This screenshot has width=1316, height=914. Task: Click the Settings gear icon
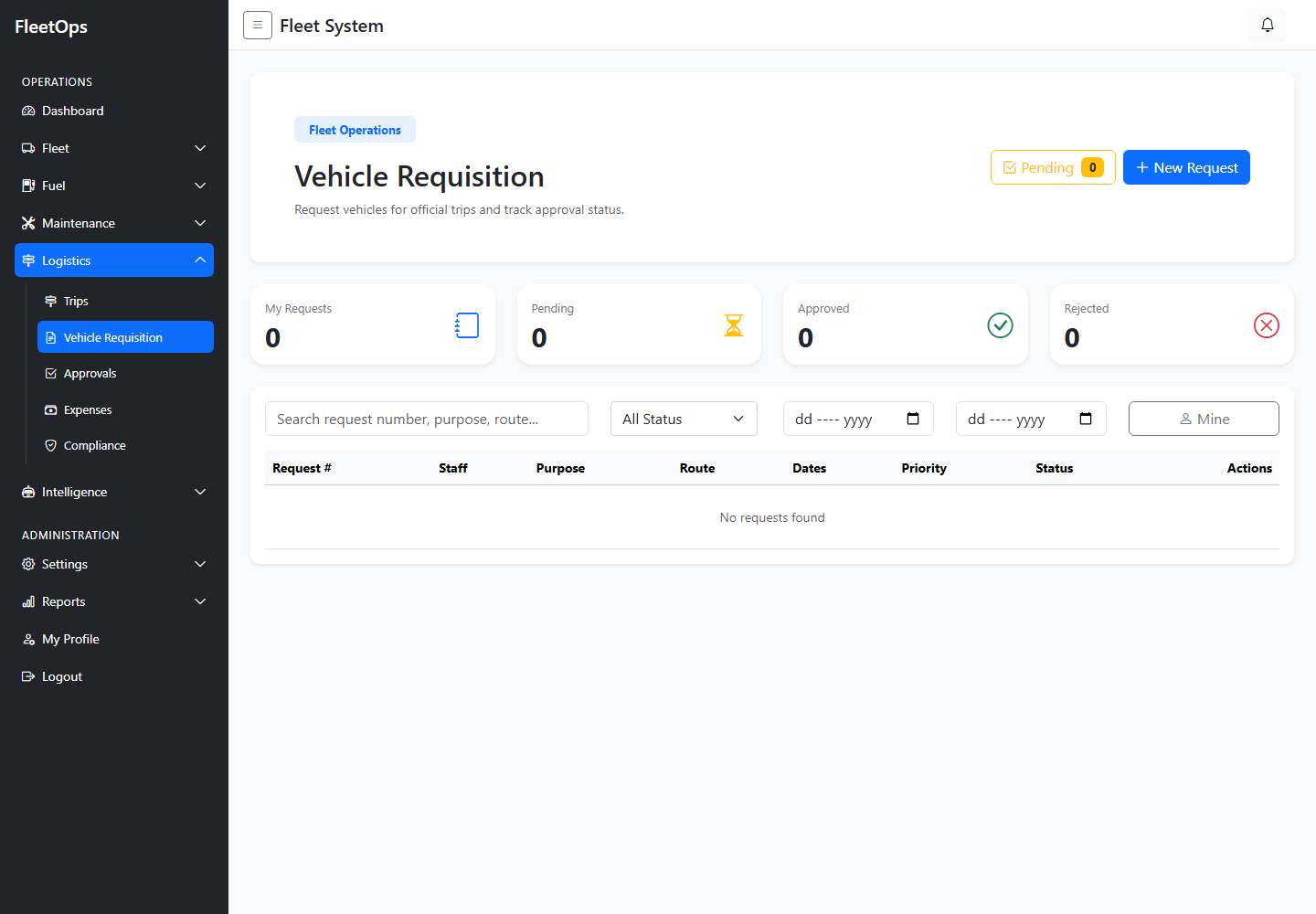coord(28,564)
